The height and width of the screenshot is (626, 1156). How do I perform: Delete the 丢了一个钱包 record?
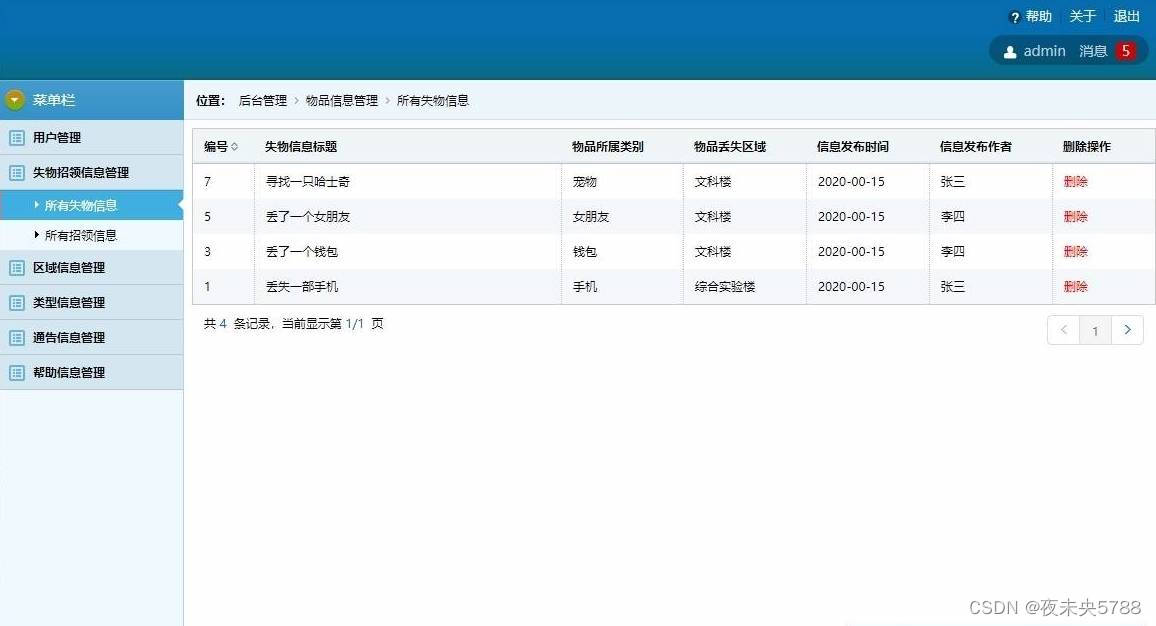point(1076,252)
